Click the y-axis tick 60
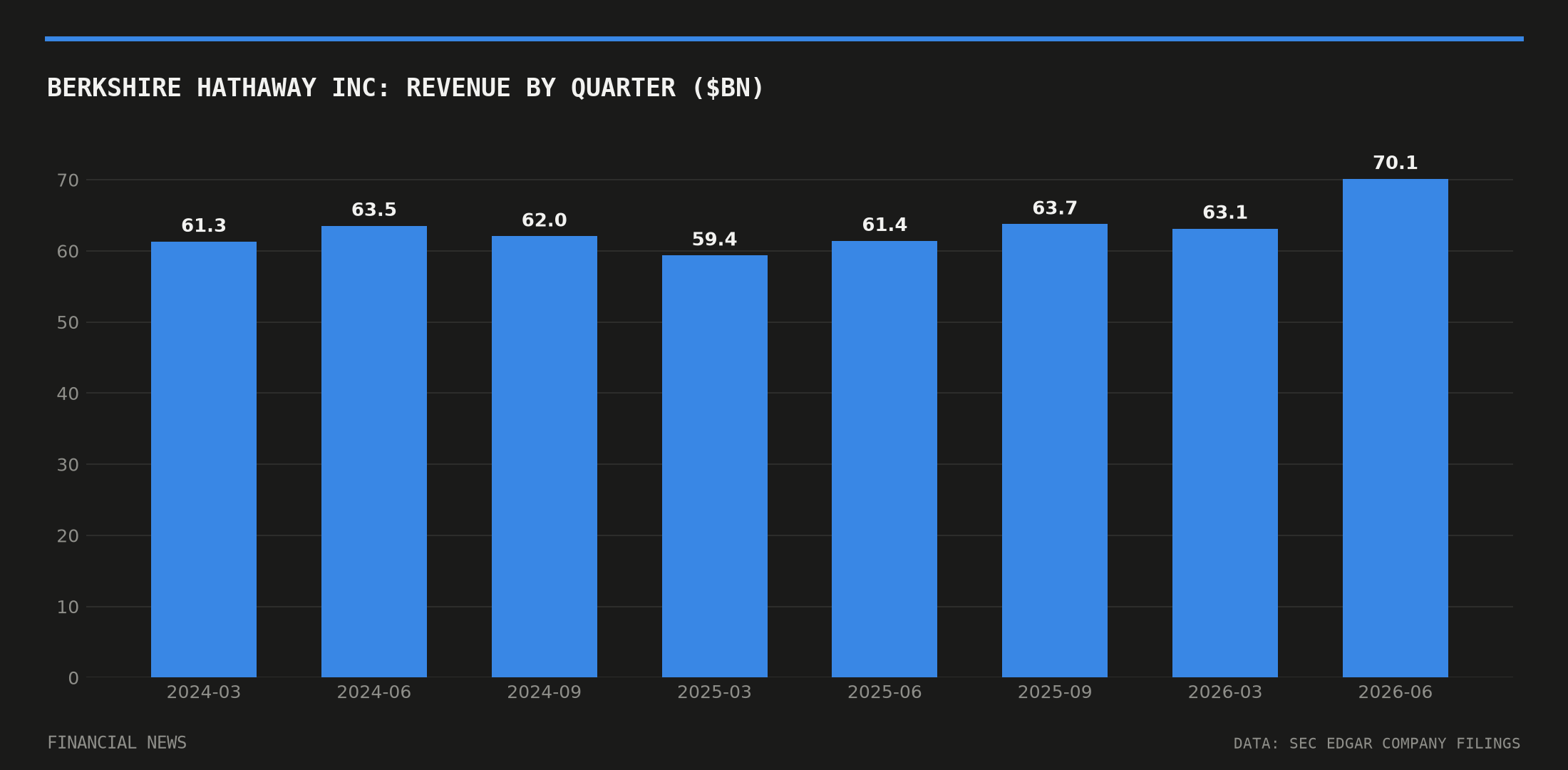 pos(68,252)
